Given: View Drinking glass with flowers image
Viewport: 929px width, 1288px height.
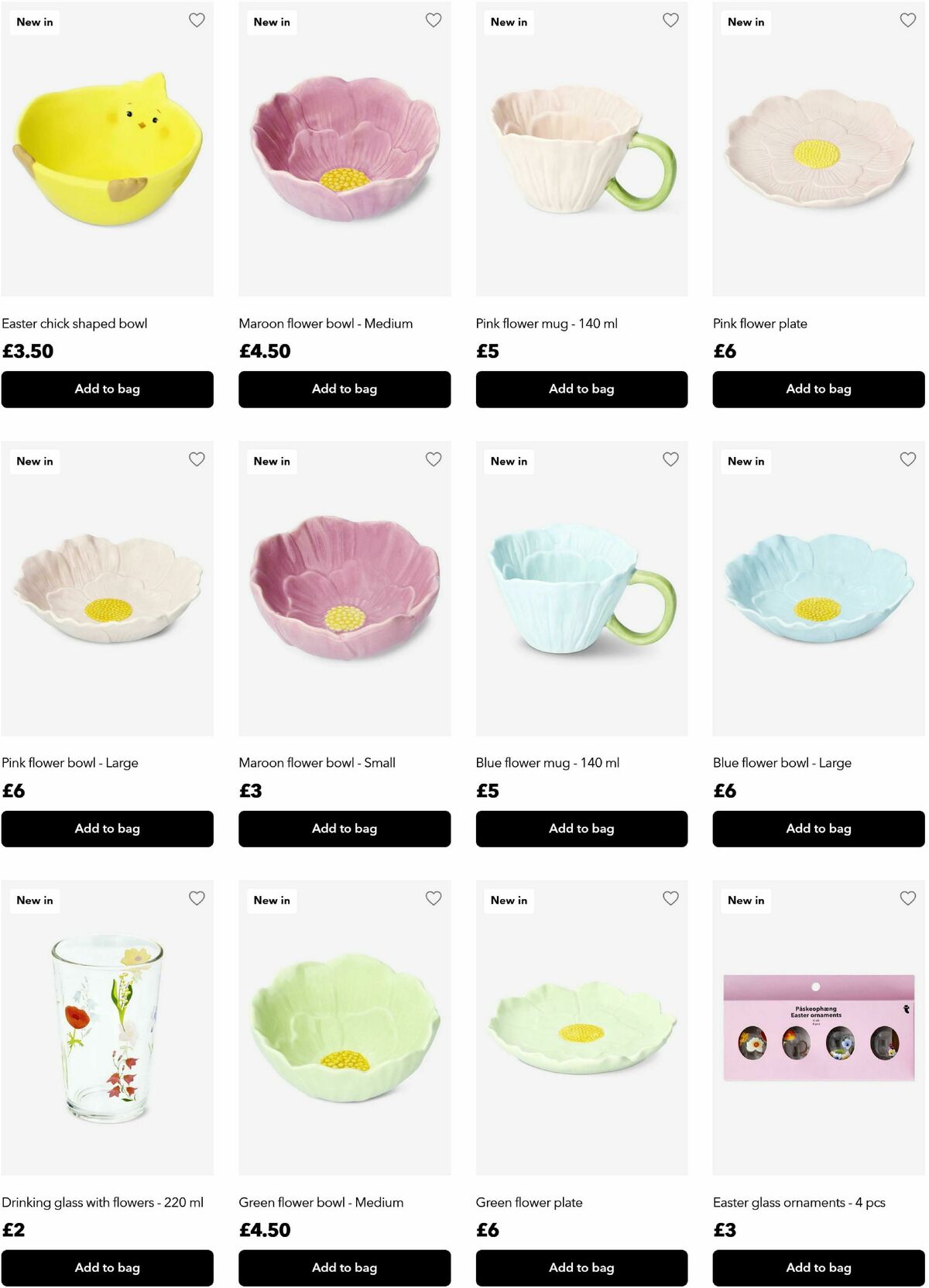Looking at the screenshot, I should tap(108, 1028).
